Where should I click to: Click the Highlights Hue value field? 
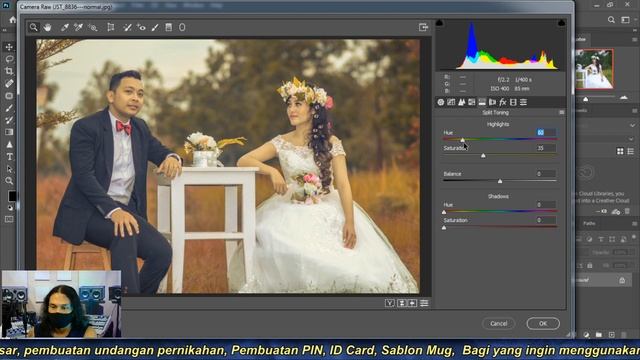click(x=546, y=132)
